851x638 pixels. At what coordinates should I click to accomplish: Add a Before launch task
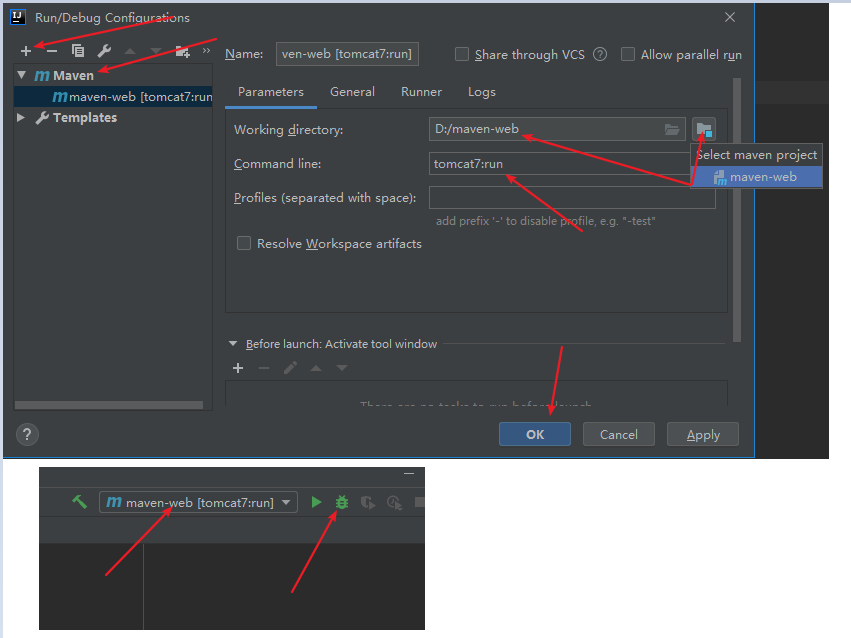coord(238,368)
